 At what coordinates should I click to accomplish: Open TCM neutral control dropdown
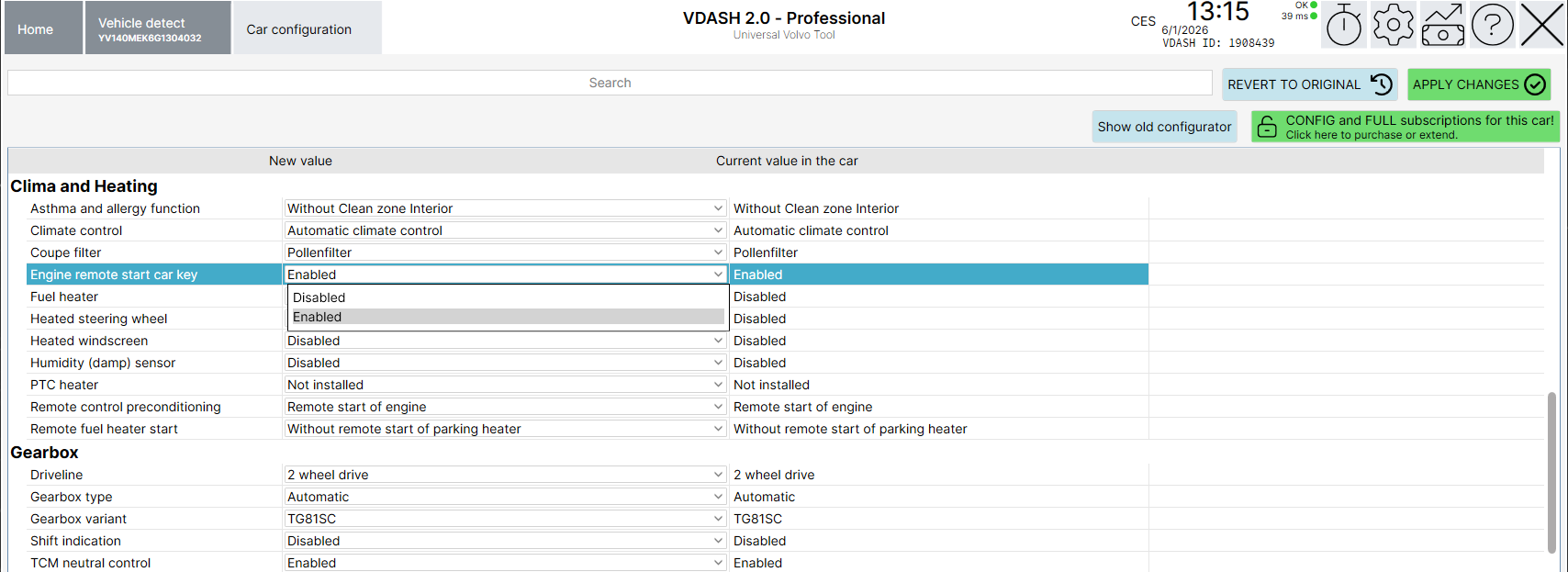(x=505, y=563)
